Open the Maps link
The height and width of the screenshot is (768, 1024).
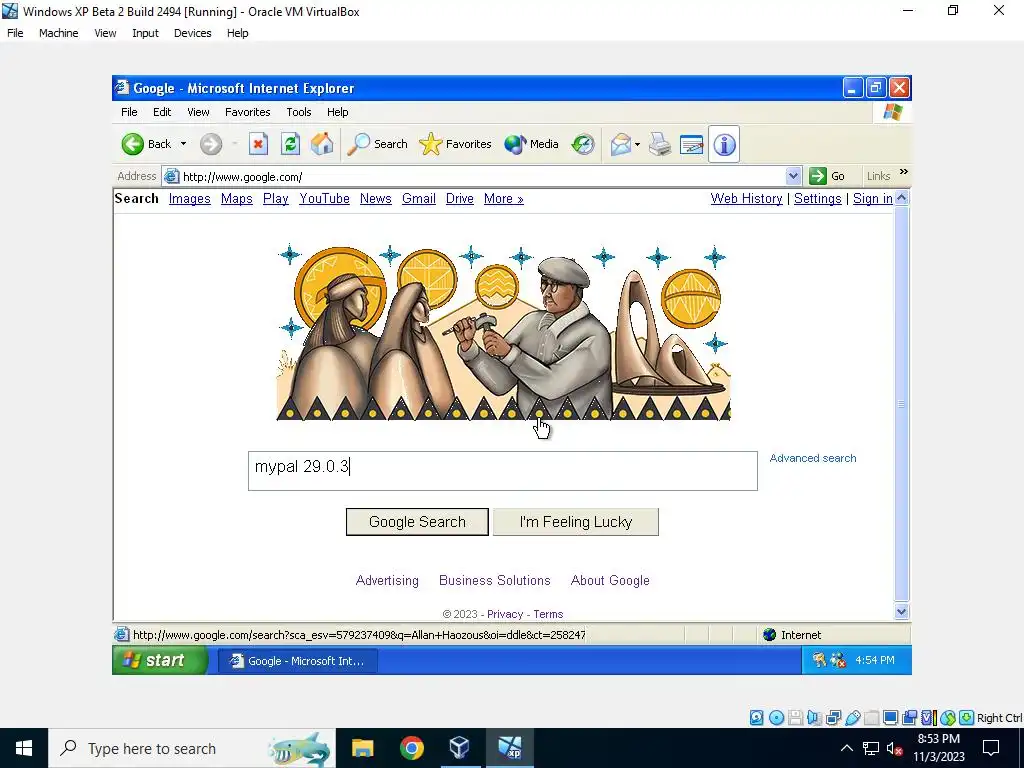point(236,199)
